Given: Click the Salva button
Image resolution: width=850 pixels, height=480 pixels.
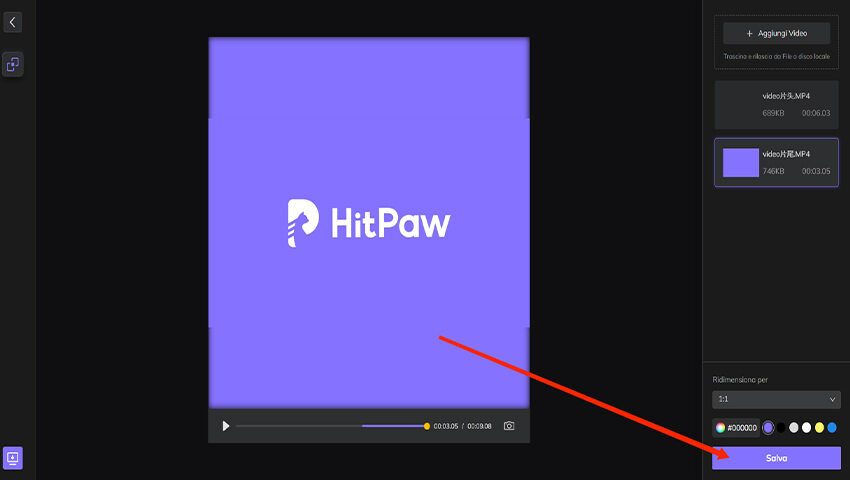Looking at the screenshot, I should click(776, 458).
